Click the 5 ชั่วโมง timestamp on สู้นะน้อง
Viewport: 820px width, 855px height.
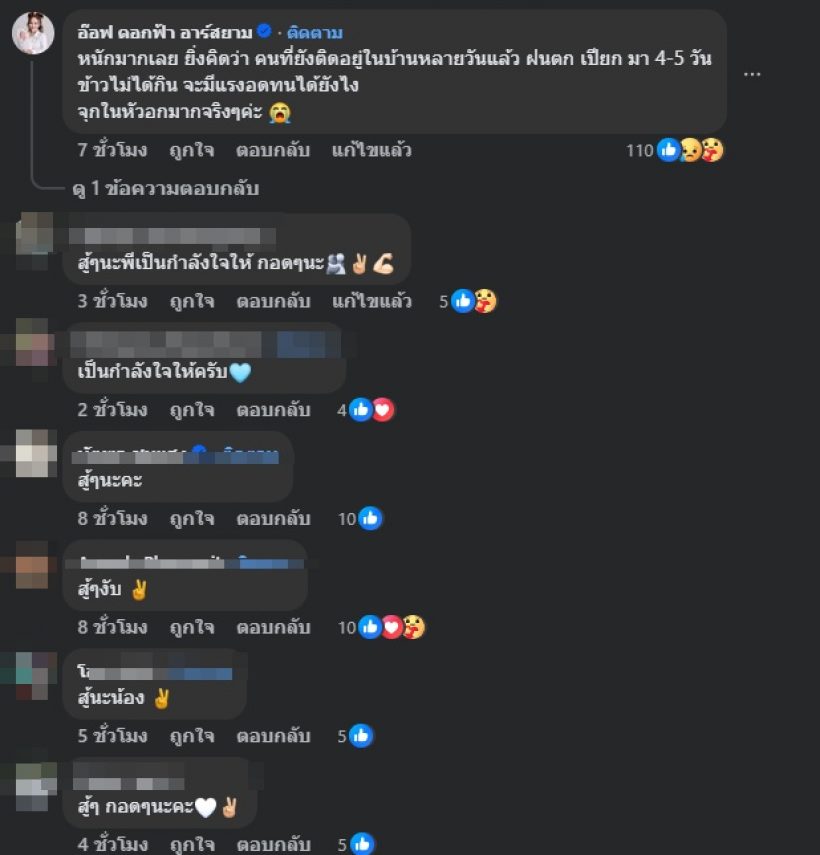coord(112,736)
